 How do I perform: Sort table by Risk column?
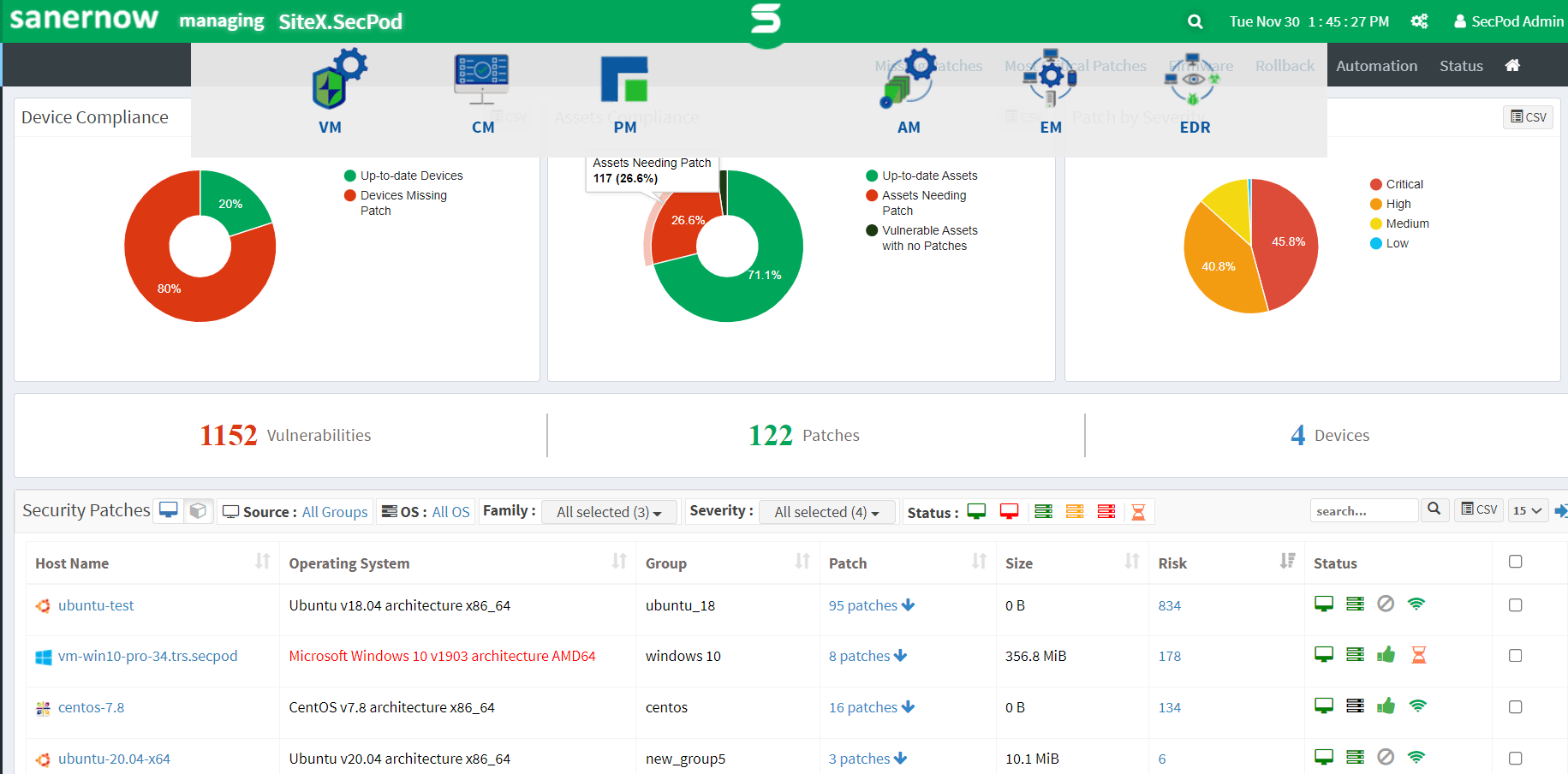click(x=1287, y=561)
